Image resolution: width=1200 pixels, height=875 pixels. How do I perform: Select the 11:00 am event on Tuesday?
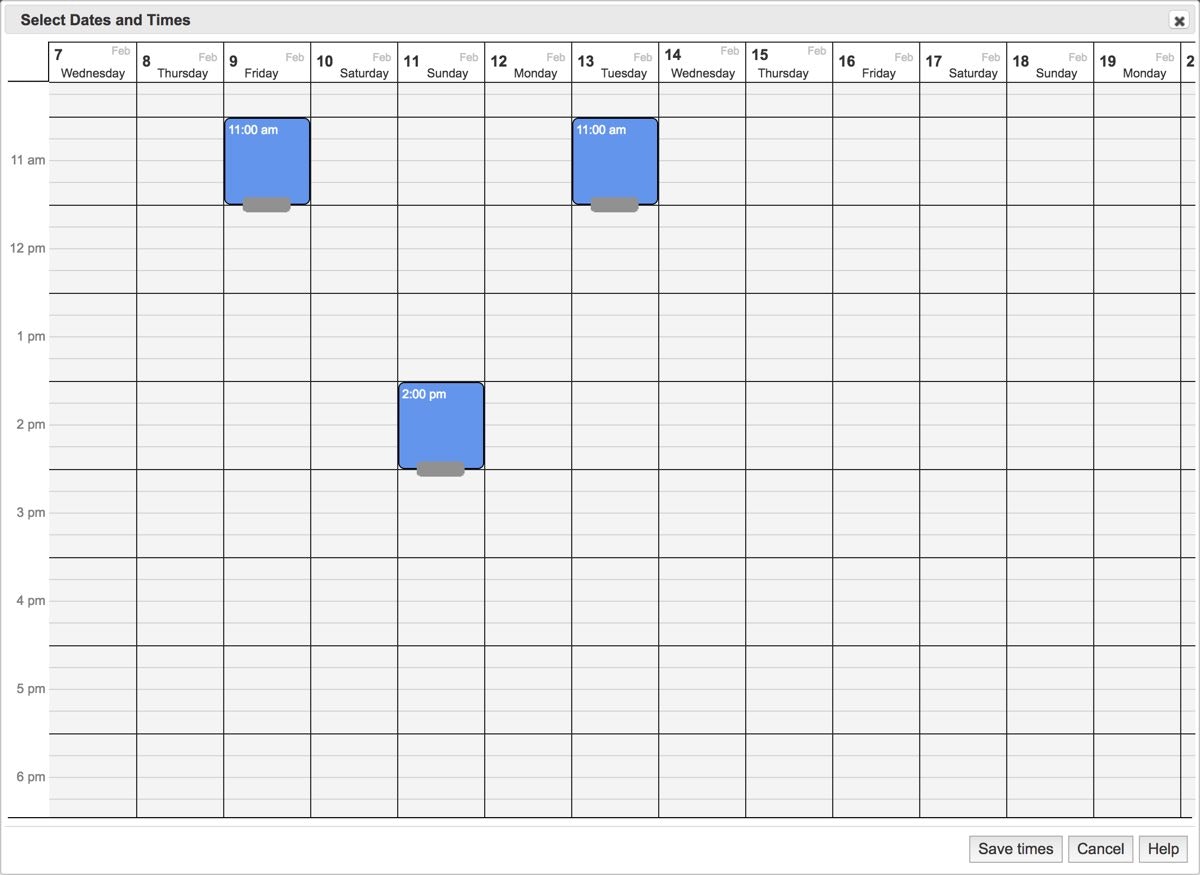(x=614, y=160)
